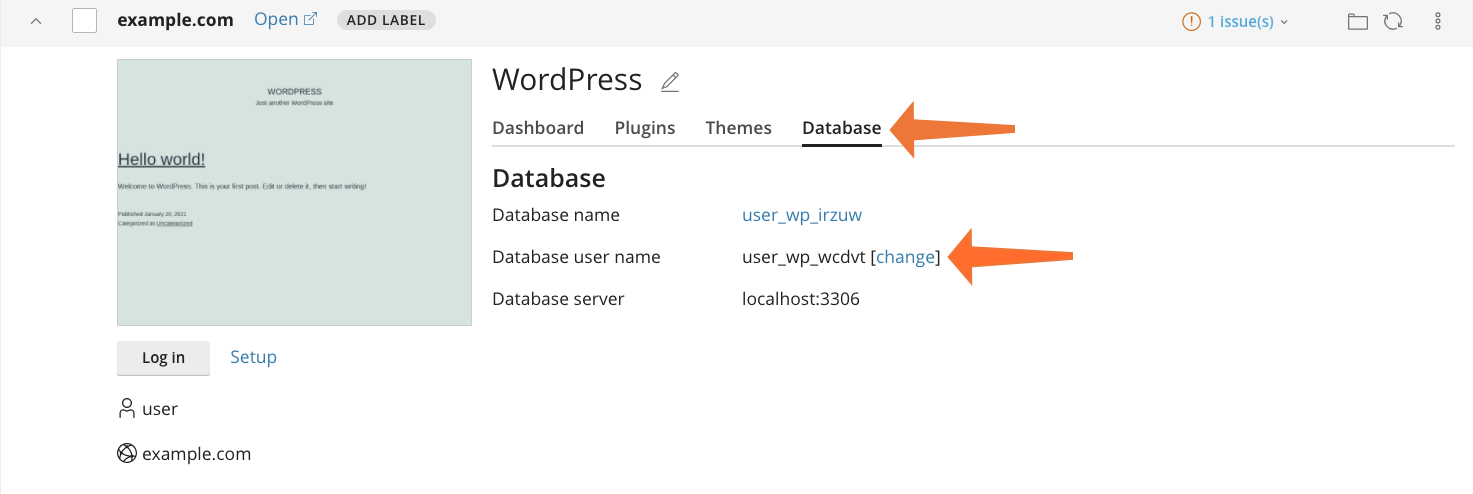This screenshot has width=1473, height=494.
Task: Click change next to database user name
Action: 905,257
